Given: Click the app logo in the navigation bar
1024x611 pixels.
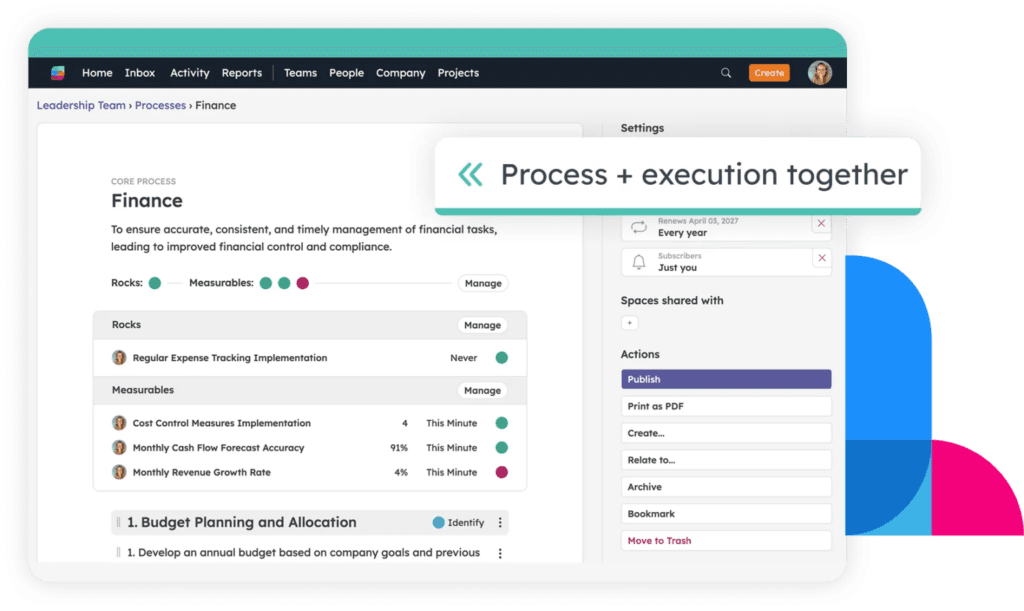Looking at the screenshot, I should (57, 72).
